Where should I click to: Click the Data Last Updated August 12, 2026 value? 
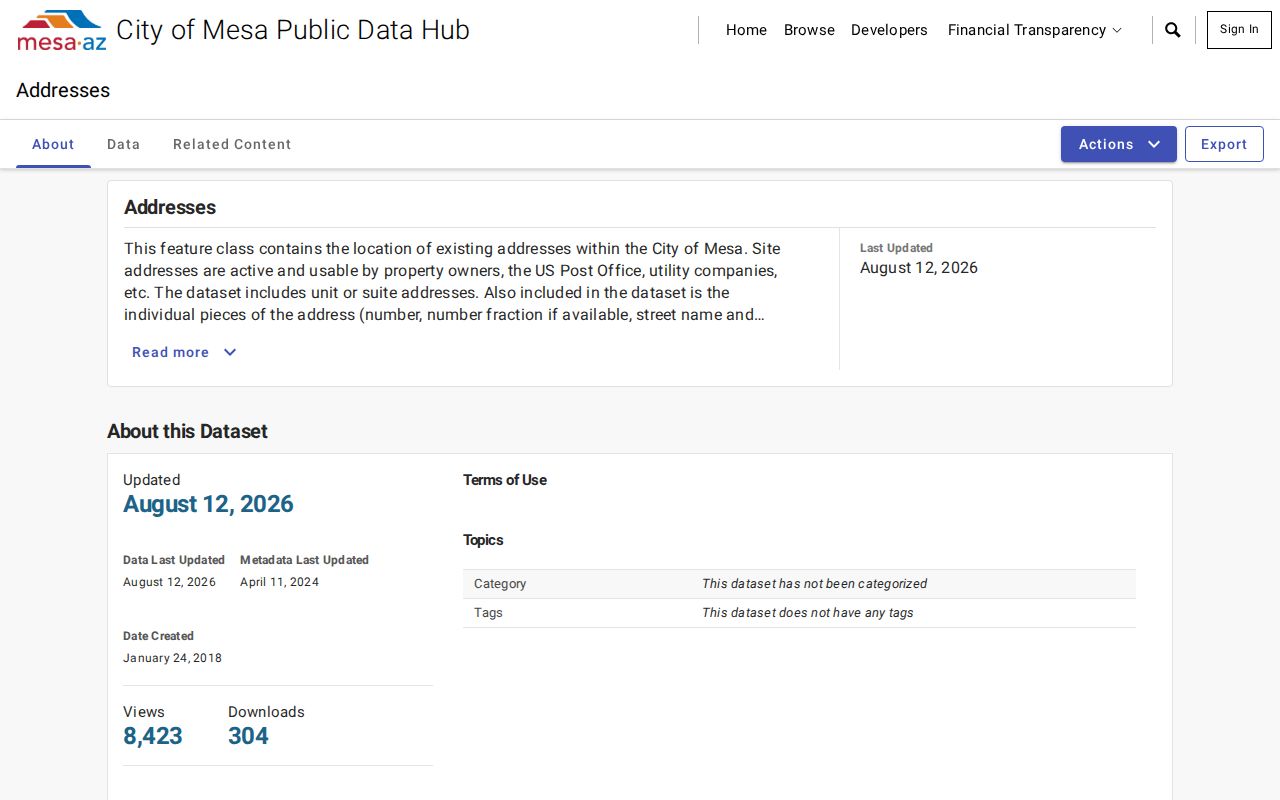[x=169, y=582]
